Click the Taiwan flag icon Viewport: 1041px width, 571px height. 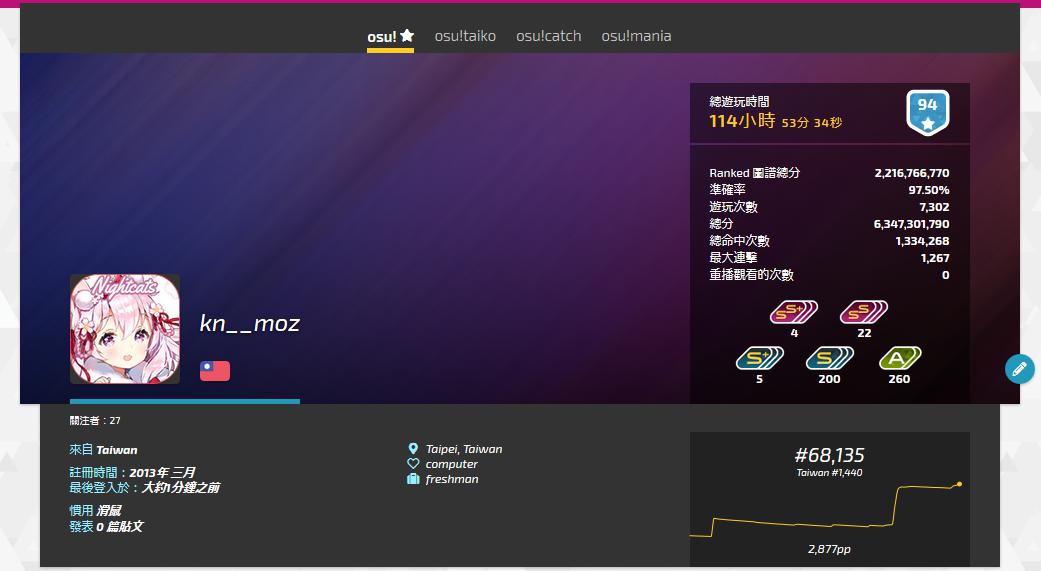(x=215, y=370)
